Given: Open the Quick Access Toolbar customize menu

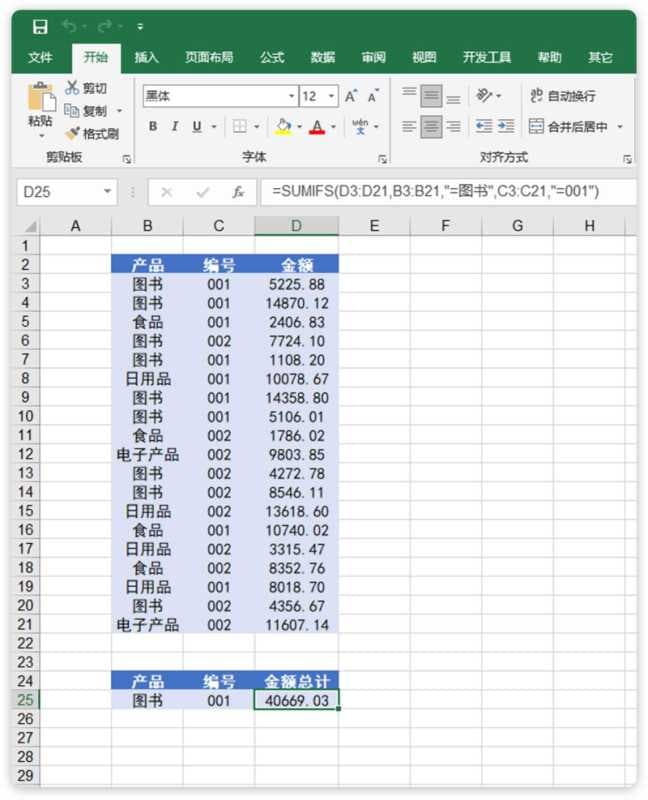Looking at the screenshot, I should 140,27.
